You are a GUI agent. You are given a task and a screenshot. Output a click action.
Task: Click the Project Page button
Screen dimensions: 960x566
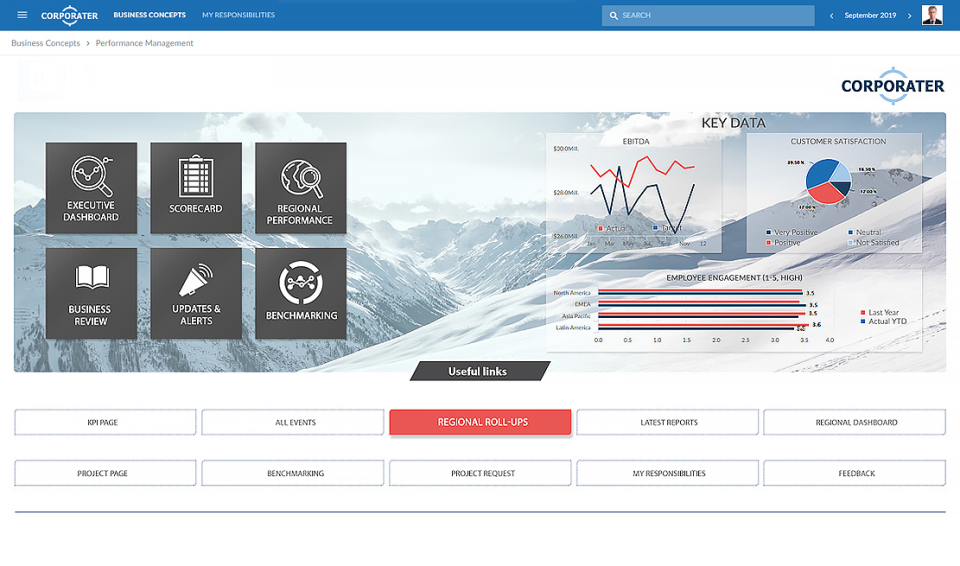pos(105,473)
